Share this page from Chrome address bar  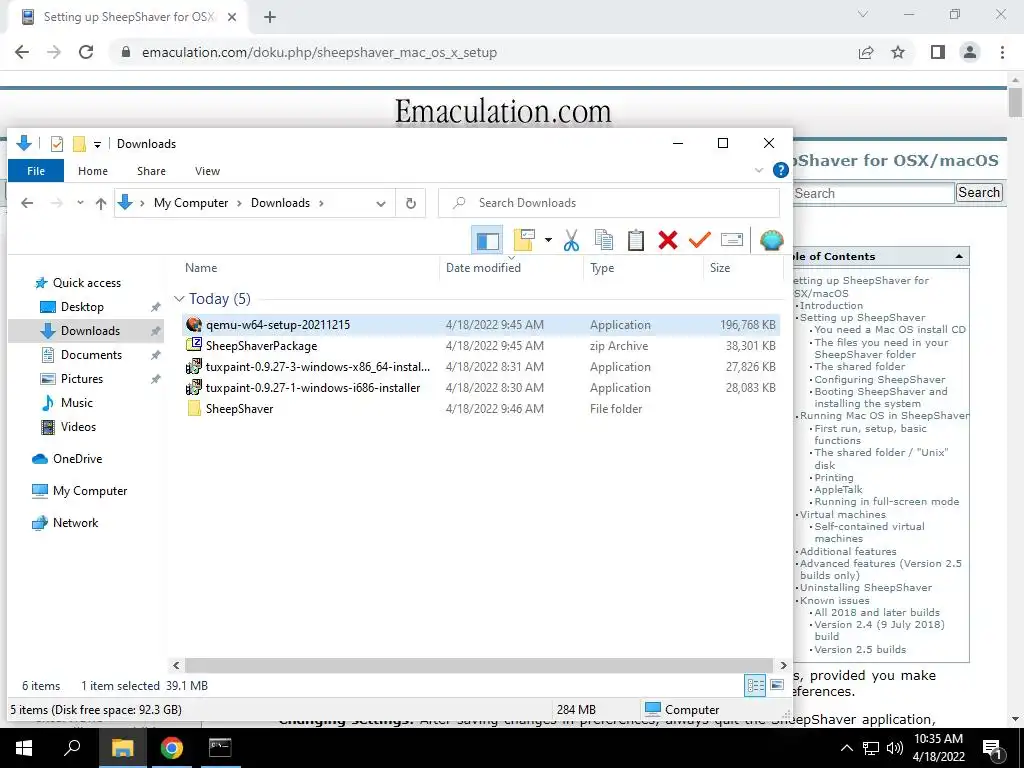tap(866, 52)
